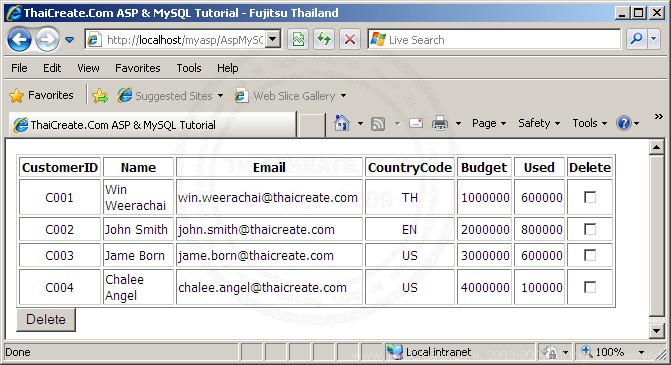
Task: Click the email win.weerachai@thaicreate.com cell
Action: (269, 197)
